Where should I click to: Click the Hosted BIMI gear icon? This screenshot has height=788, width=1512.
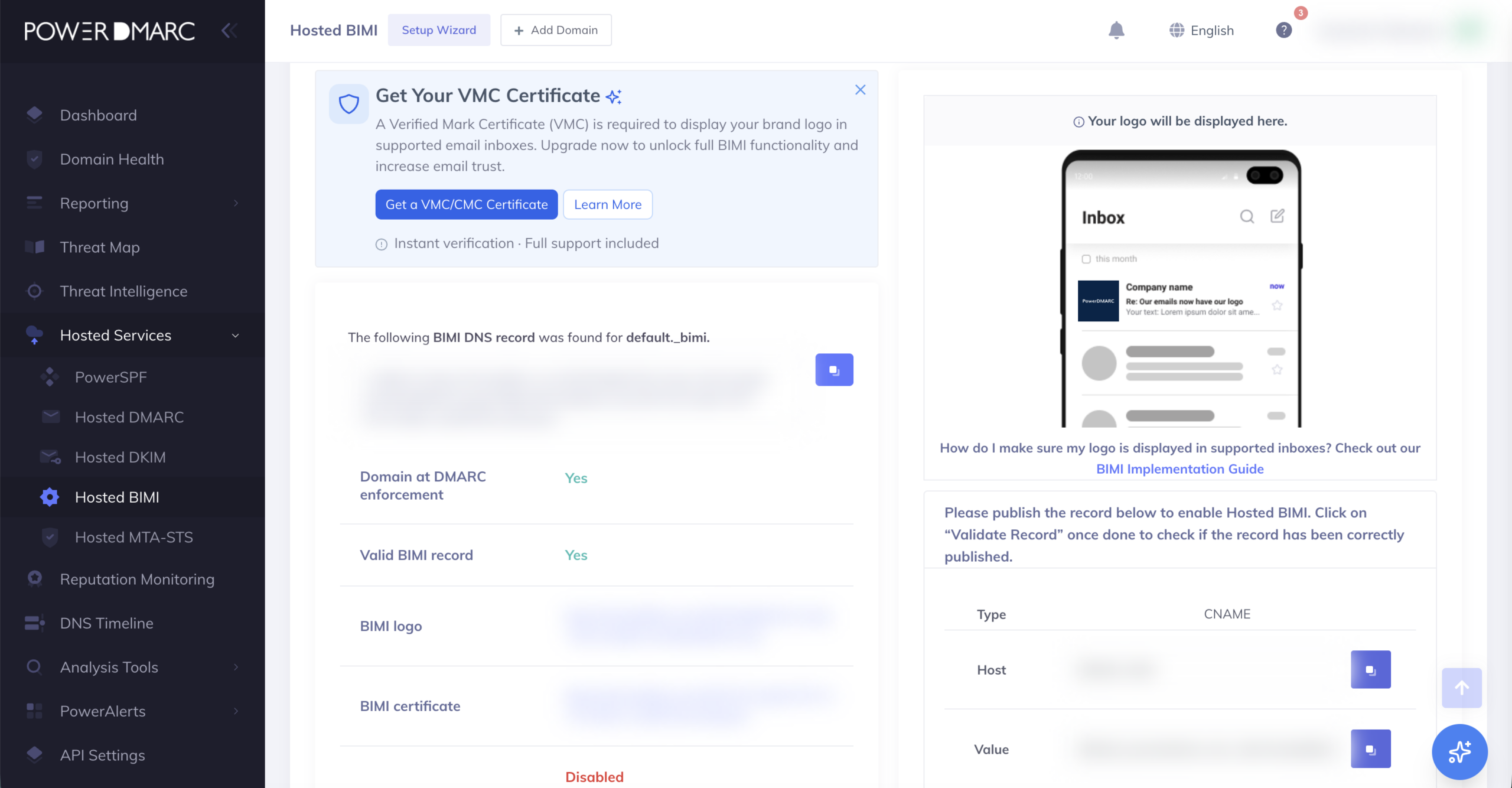point(50,497)
